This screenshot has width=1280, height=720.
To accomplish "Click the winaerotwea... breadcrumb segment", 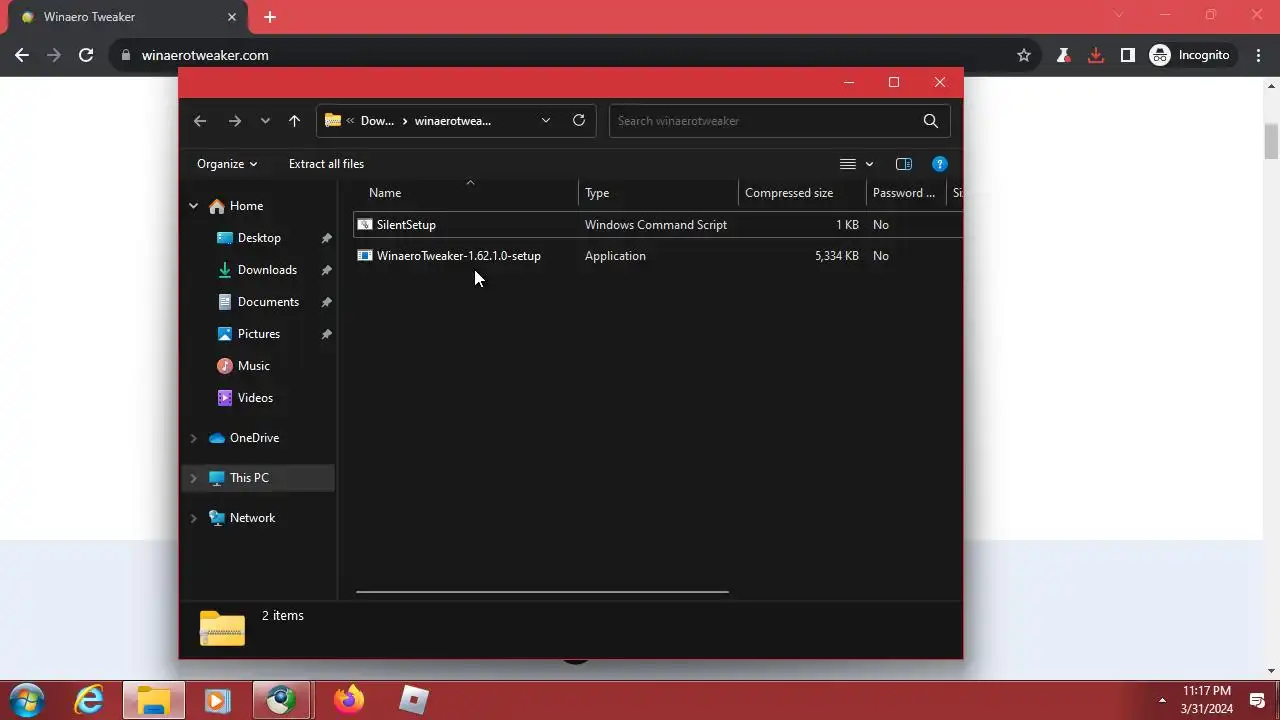I will 453,121.
